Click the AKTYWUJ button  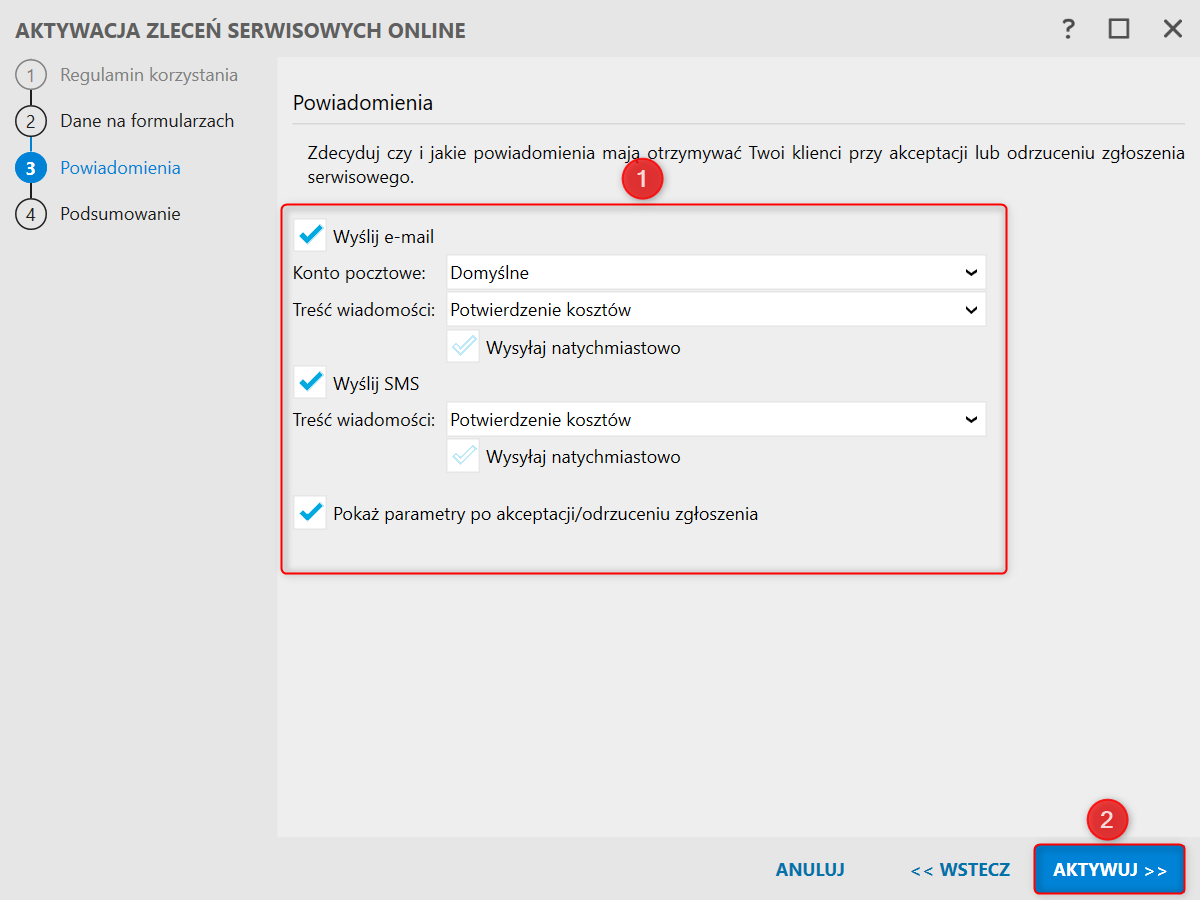(1110, 870)
